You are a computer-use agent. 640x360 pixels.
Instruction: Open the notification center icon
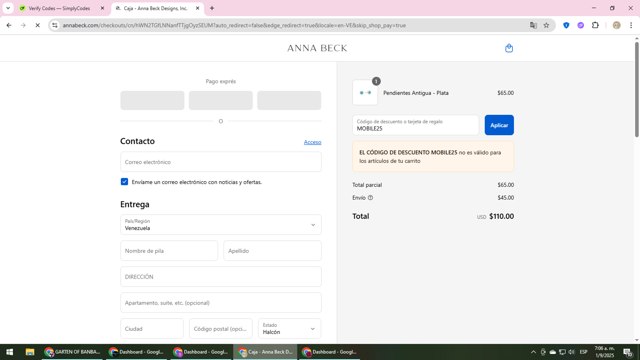(628, 352)
